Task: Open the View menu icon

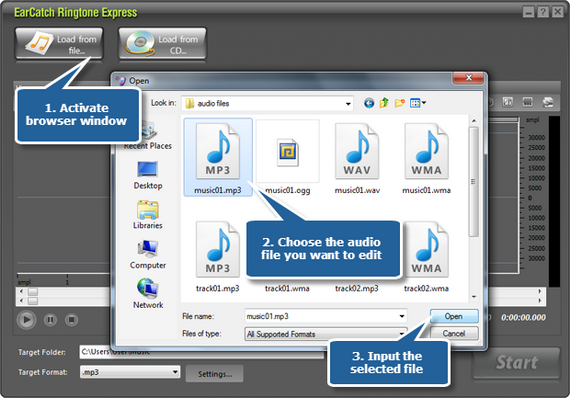Action: (x=418, y=103)
